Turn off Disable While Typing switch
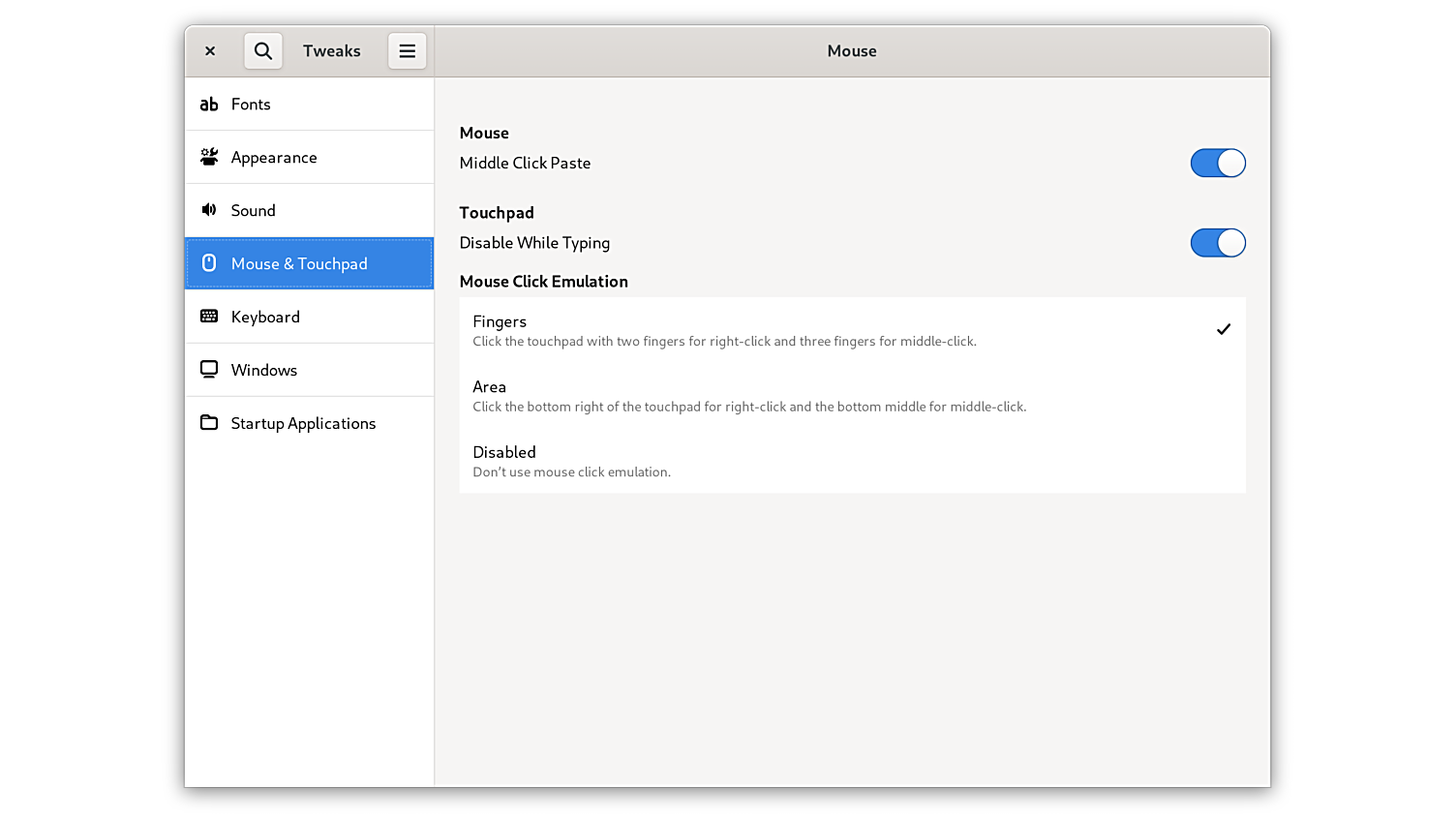The height and width of the screenshot is (819, 1456). [x=1217, y=243]
